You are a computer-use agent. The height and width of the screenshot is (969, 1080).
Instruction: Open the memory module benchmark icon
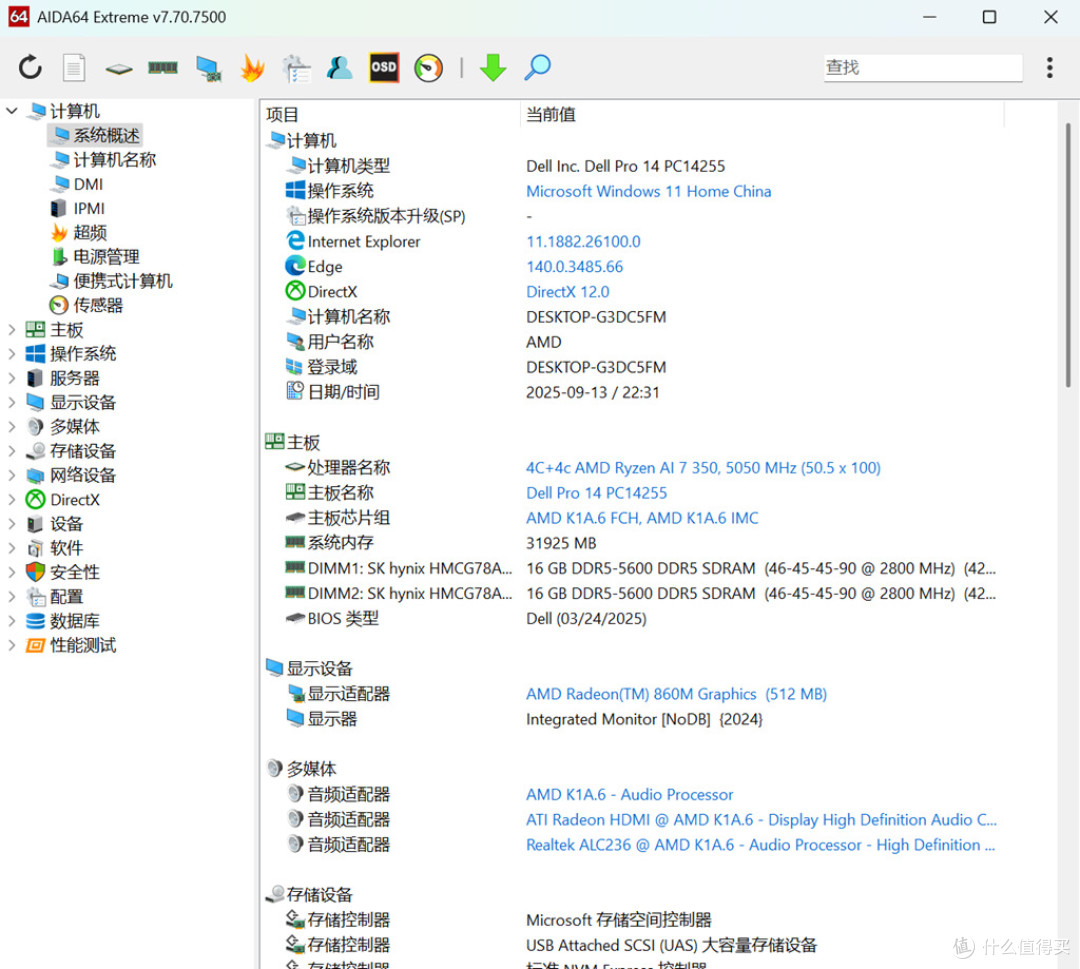[163, 67]
